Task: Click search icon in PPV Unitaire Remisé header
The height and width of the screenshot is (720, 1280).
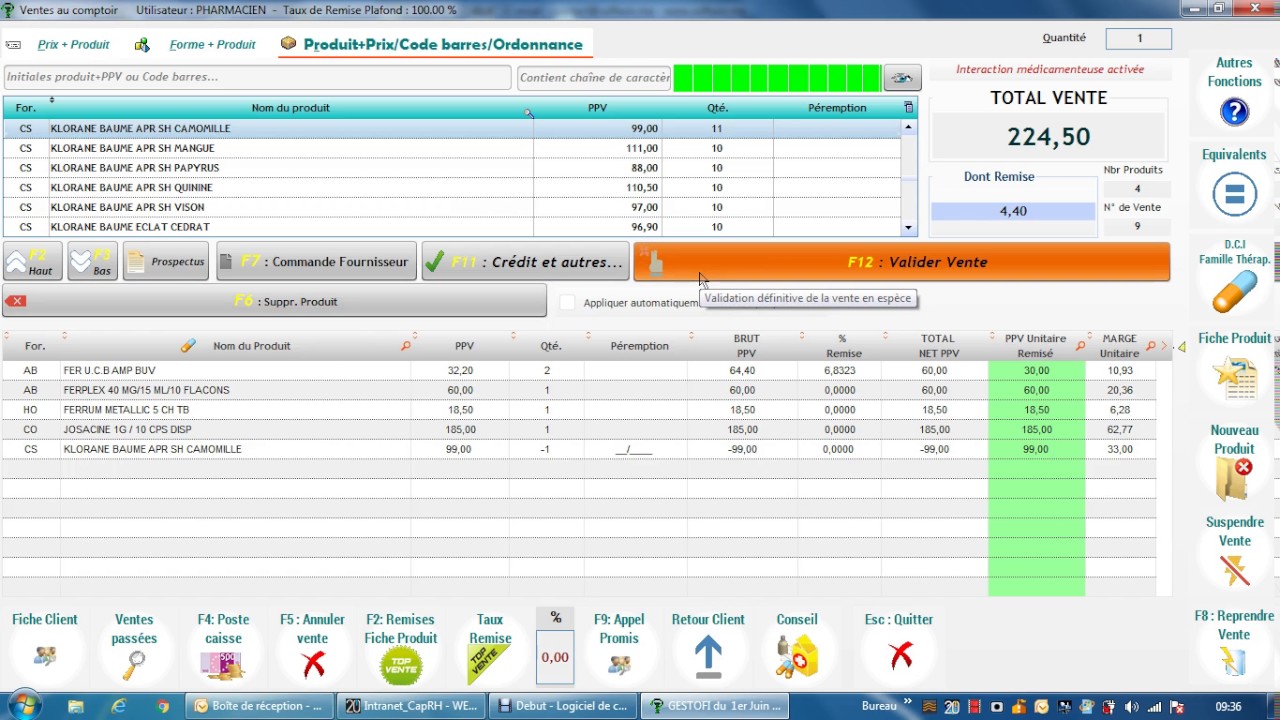Action: click(1080, 346)
